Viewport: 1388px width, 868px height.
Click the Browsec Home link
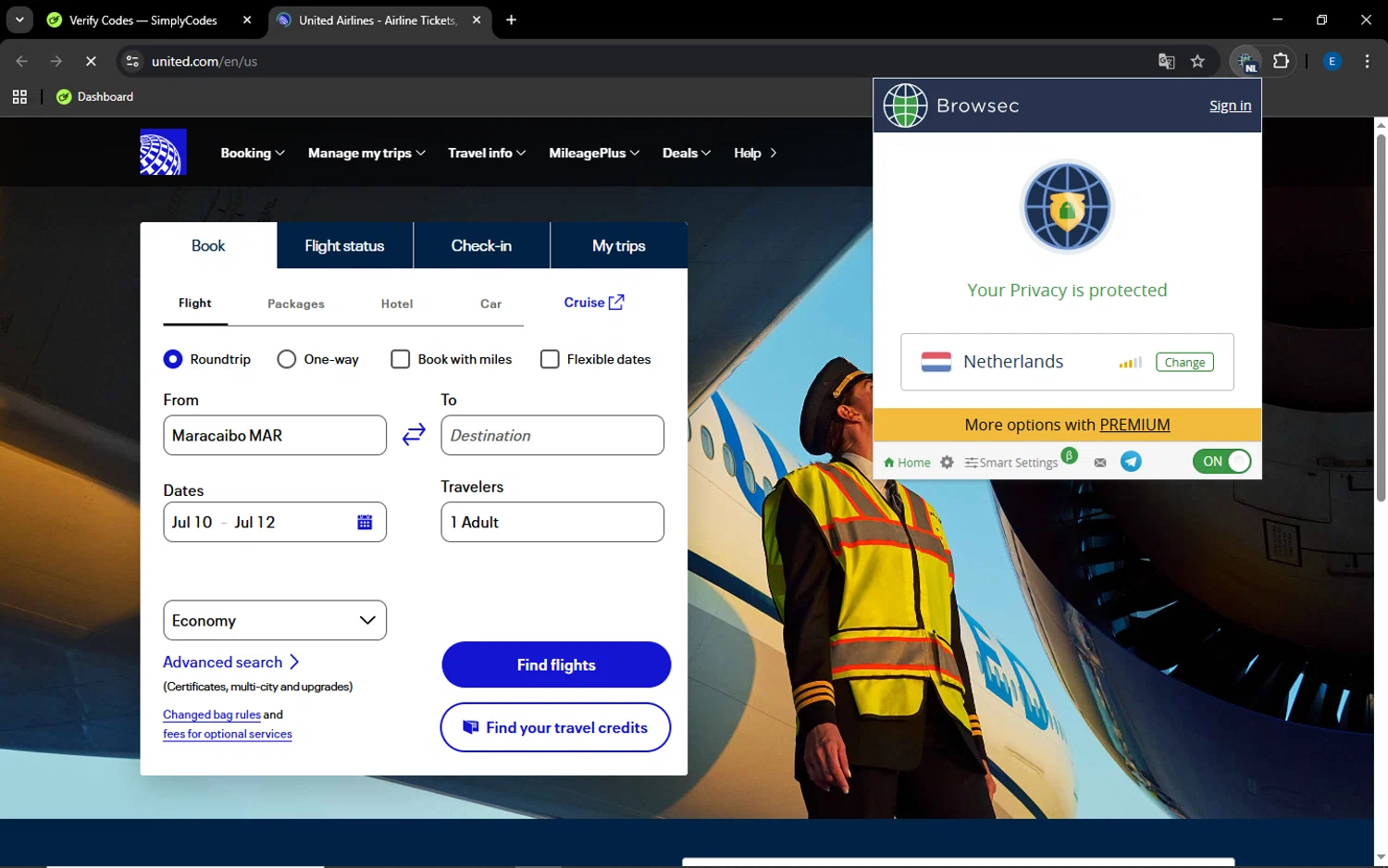click(907, 462)
